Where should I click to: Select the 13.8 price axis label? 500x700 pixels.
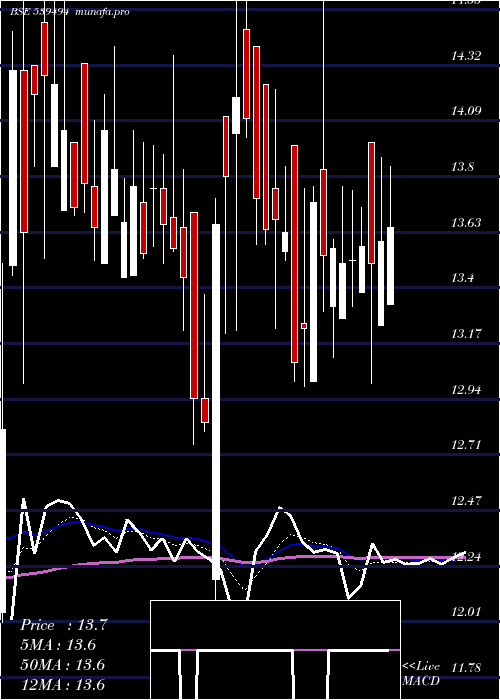coord(462,167)
